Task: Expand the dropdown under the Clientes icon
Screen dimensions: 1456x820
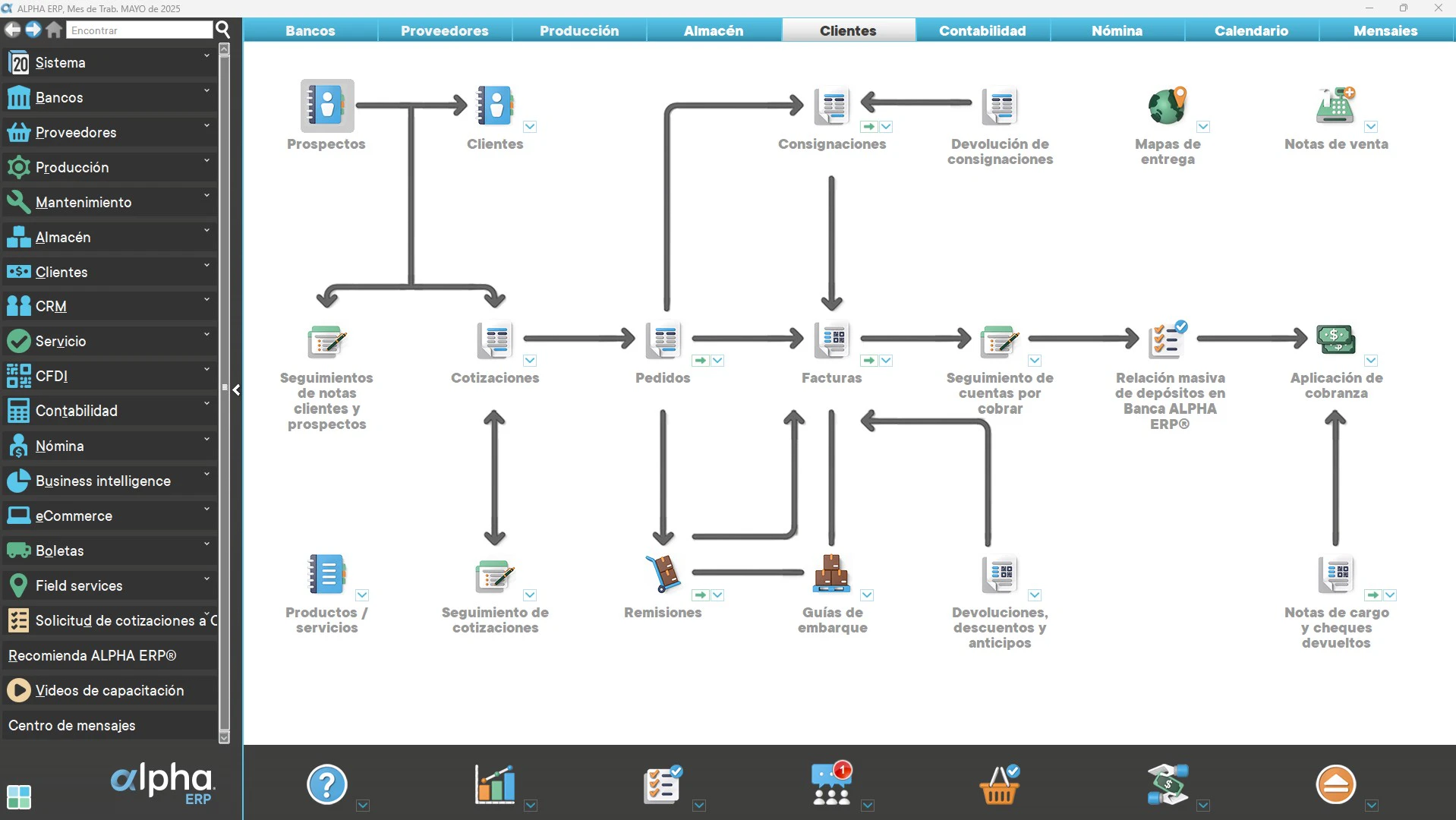Action: point(531,127)
